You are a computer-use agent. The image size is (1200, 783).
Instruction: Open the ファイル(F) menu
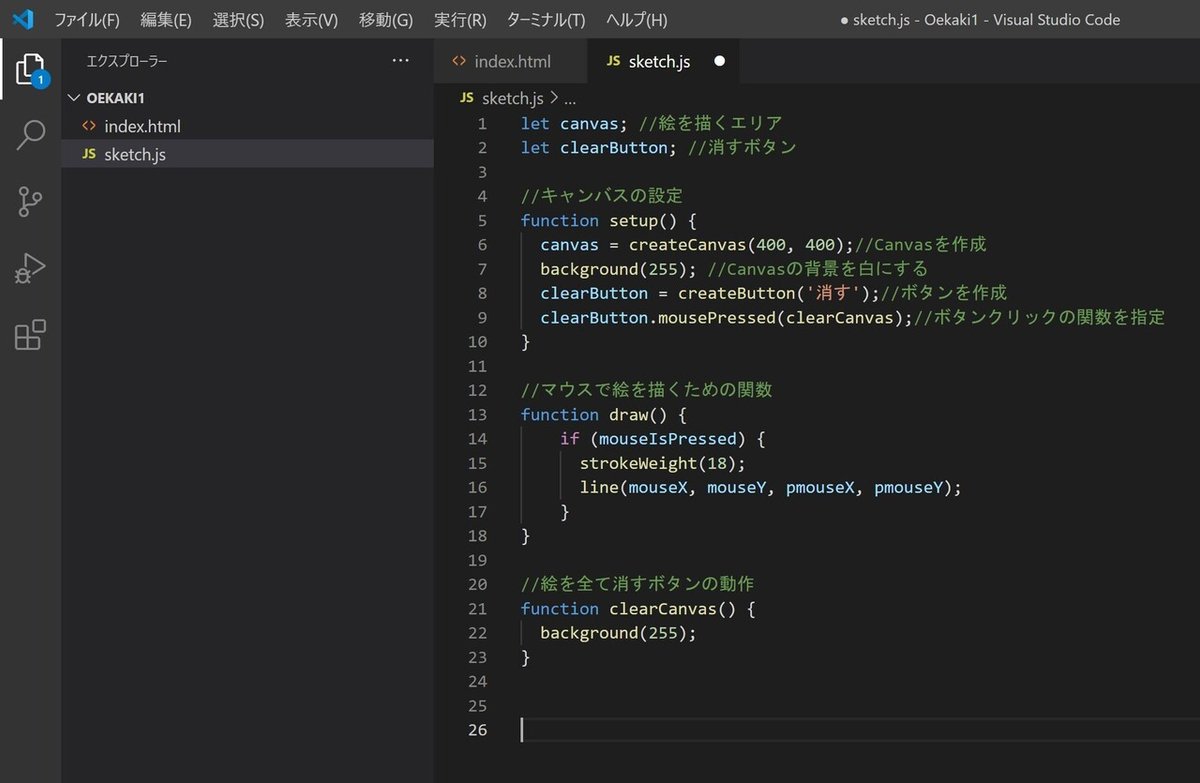[86, 20]
